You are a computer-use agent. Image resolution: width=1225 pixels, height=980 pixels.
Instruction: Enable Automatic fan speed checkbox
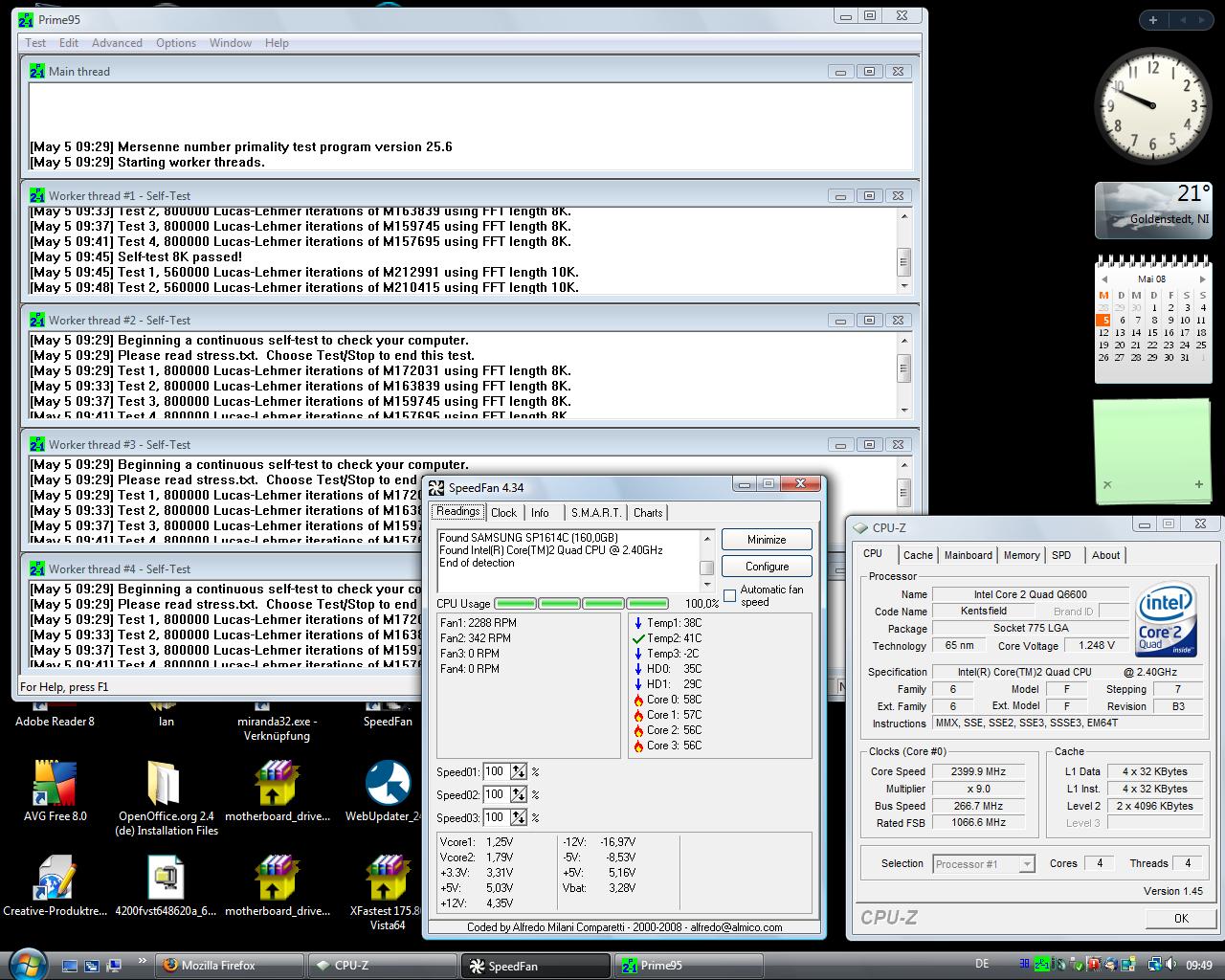(730, 595)
